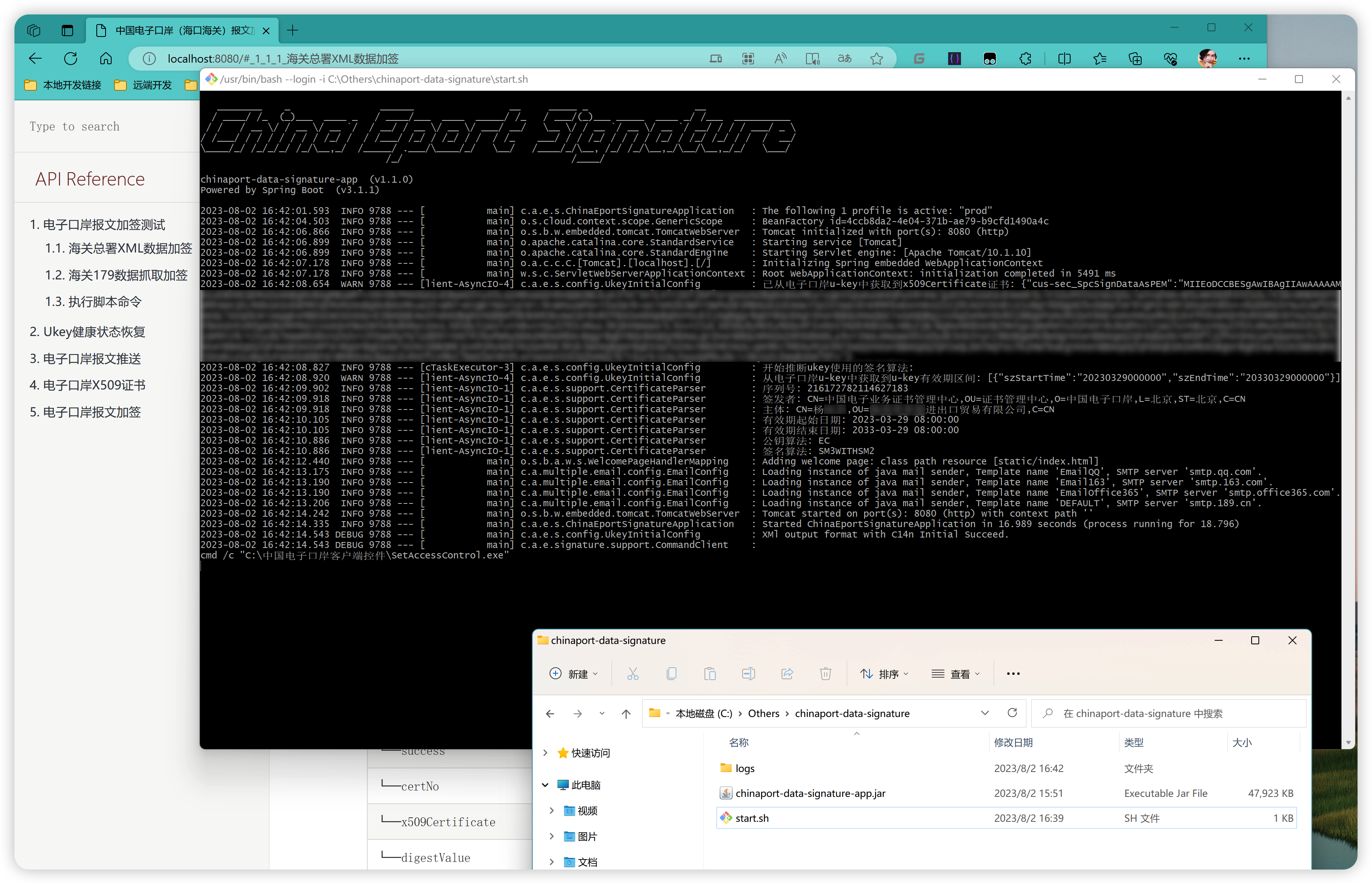Close the 中国电子口岸 browser tab
Viewport: 1372px width, 884px height.
click(x=266, y=31)
